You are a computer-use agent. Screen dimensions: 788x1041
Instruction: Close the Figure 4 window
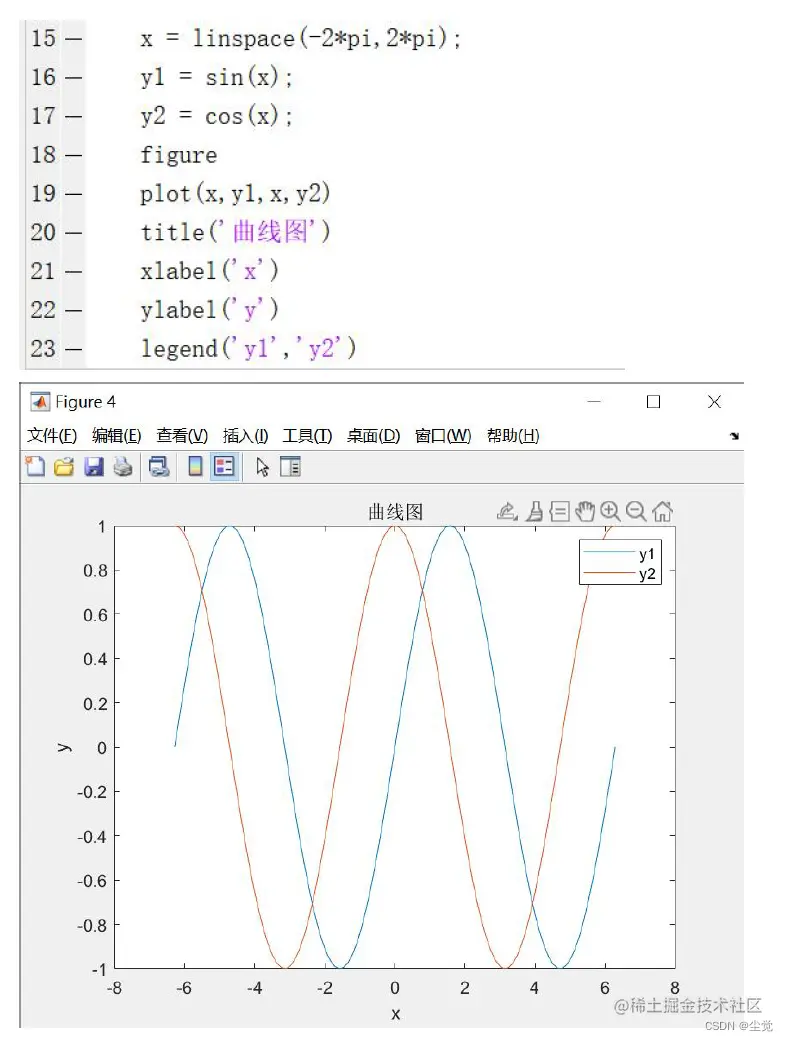click(x=714, y=402)
